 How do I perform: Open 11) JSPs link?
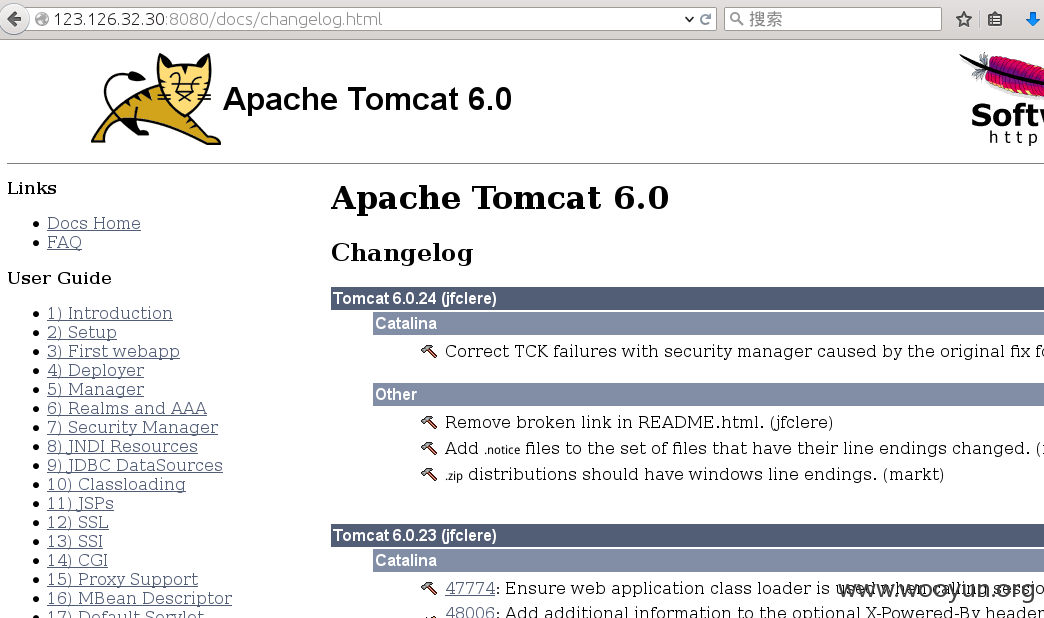click(81, 503)
